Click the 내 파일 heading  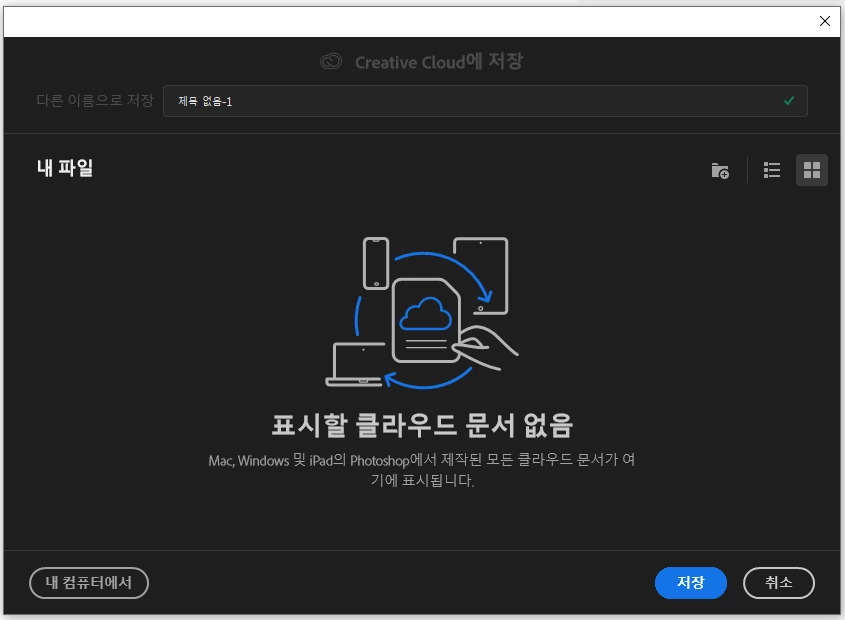coord(65,168)
